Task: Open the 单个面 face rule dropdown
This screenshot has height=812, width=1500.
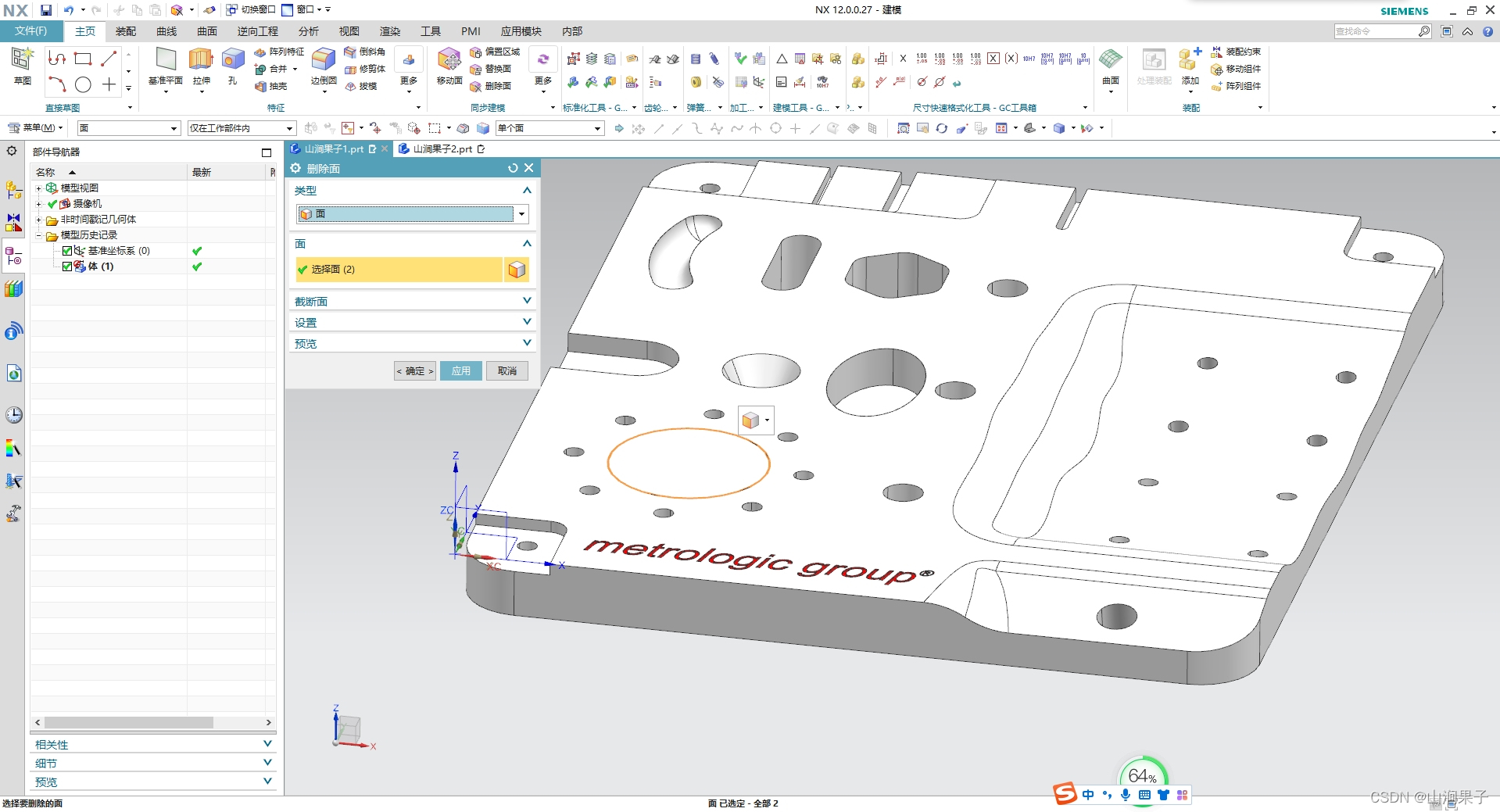Action: click(550, 128)
